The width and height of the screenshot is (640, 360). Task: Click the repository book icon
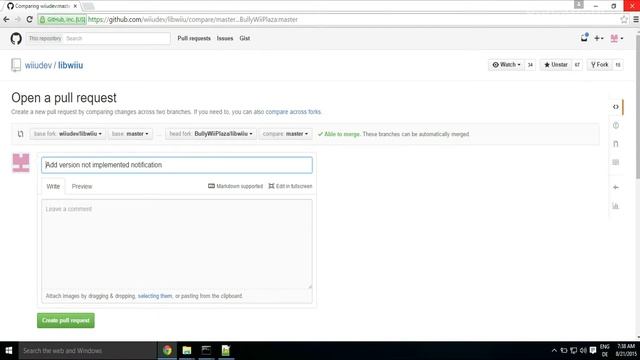(16, 65)
